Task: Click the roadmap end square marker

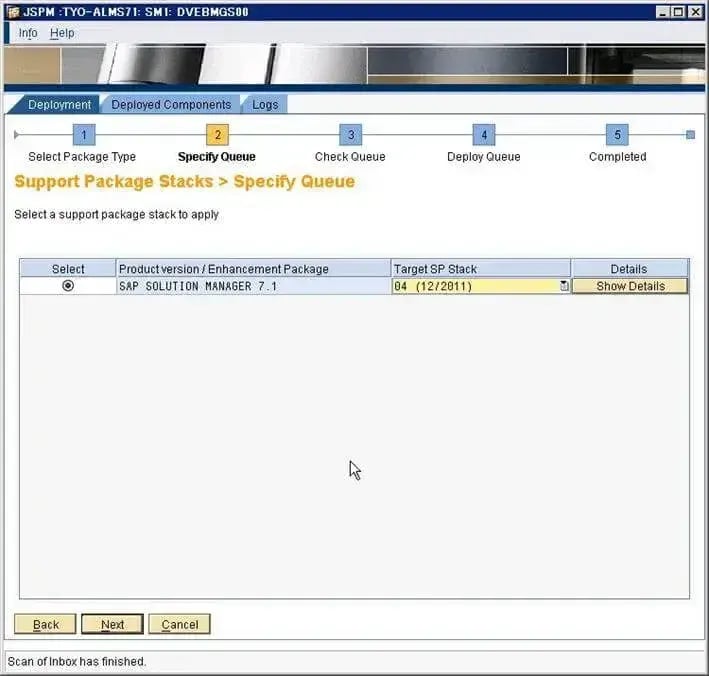Action: click(690, 135)
